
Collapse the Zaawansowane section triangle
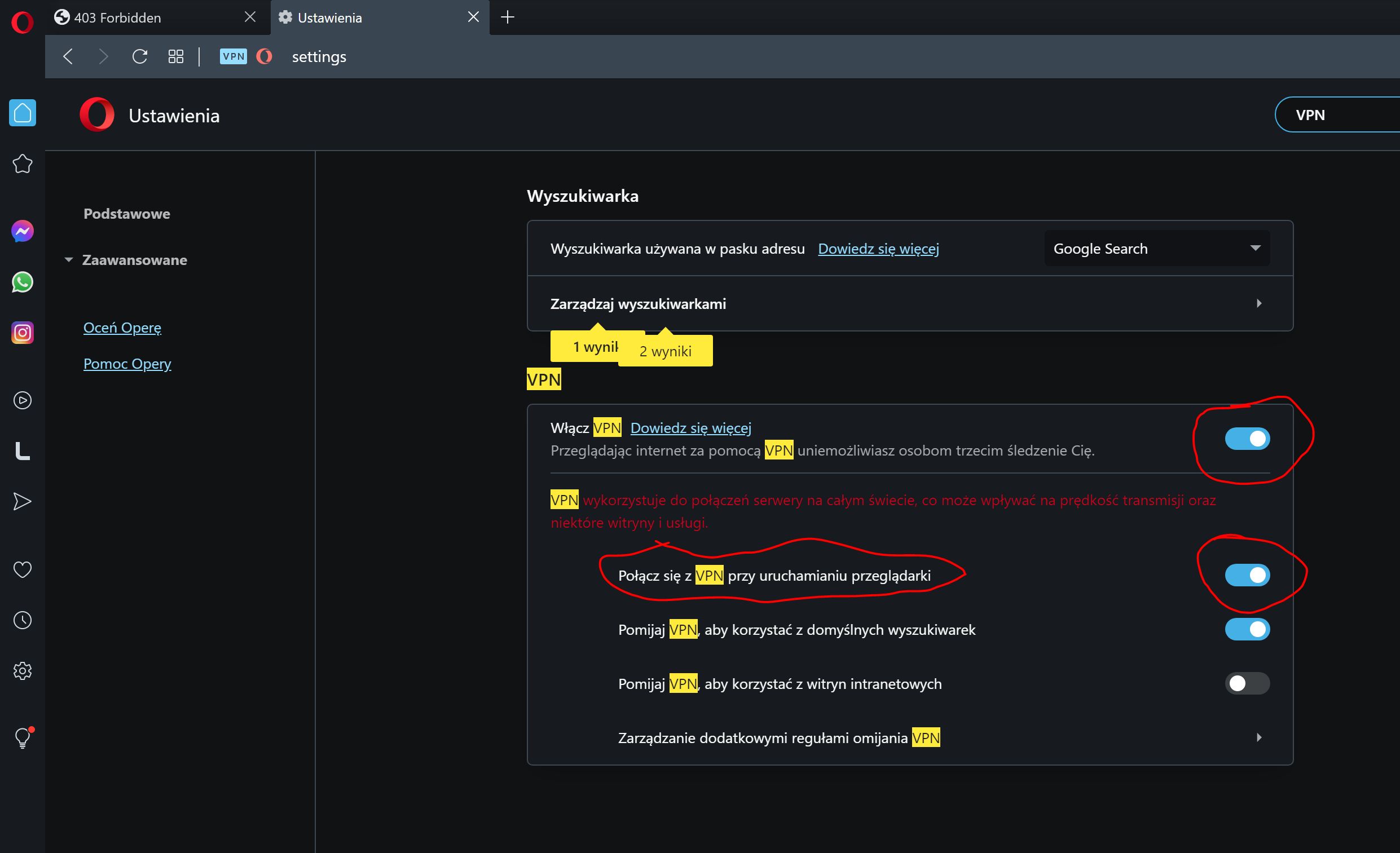tap(69, 259)
